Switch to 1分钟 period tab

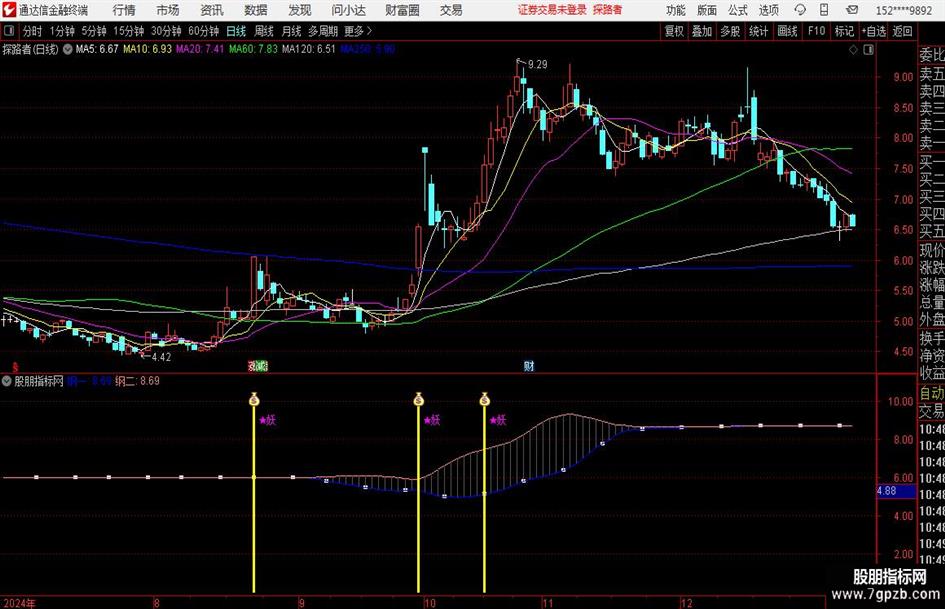tap(62, 31)
